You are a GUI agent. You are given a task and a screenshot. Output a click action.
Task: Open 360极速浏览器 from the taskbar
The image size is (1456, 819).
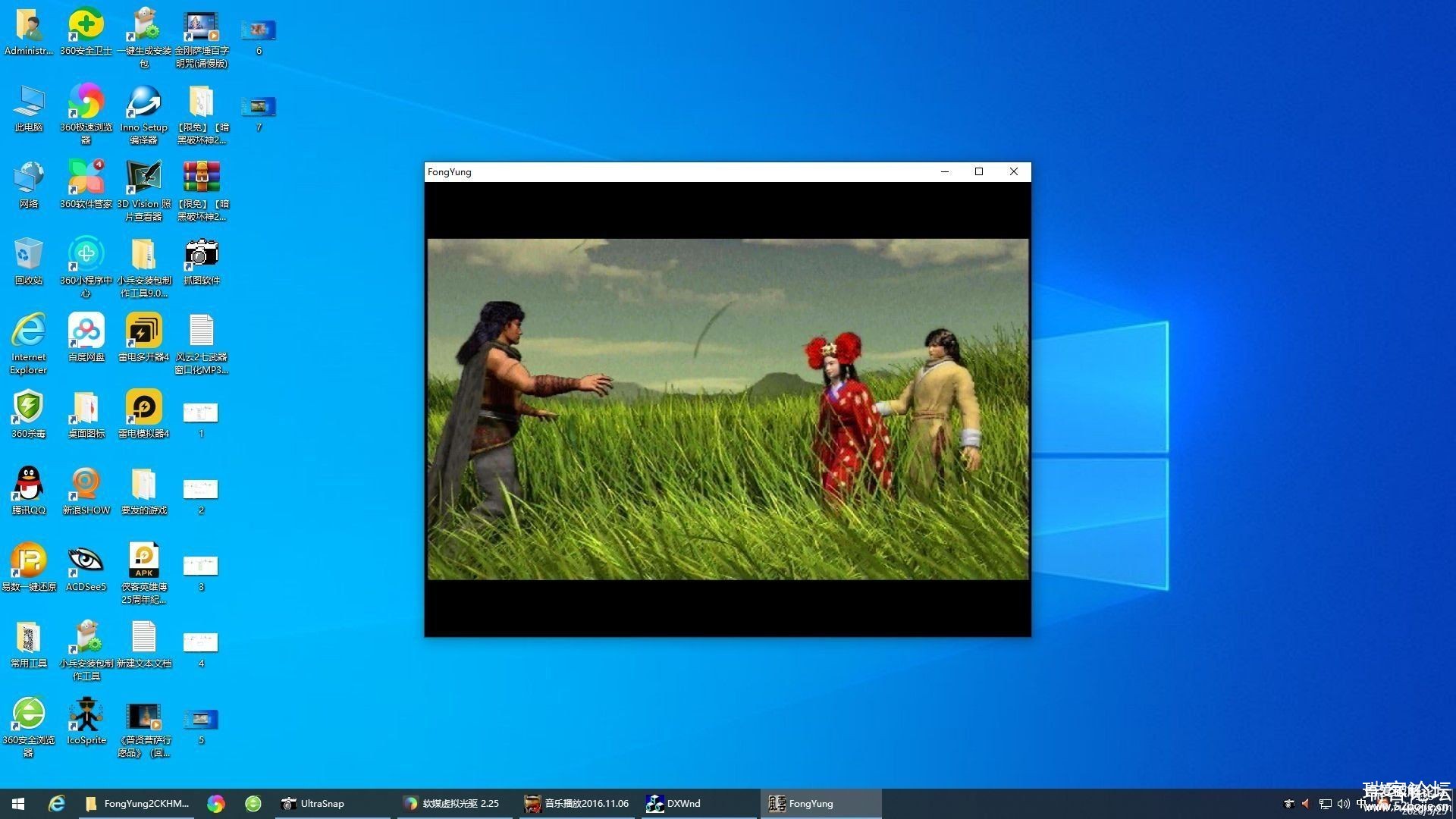[216, 803]
